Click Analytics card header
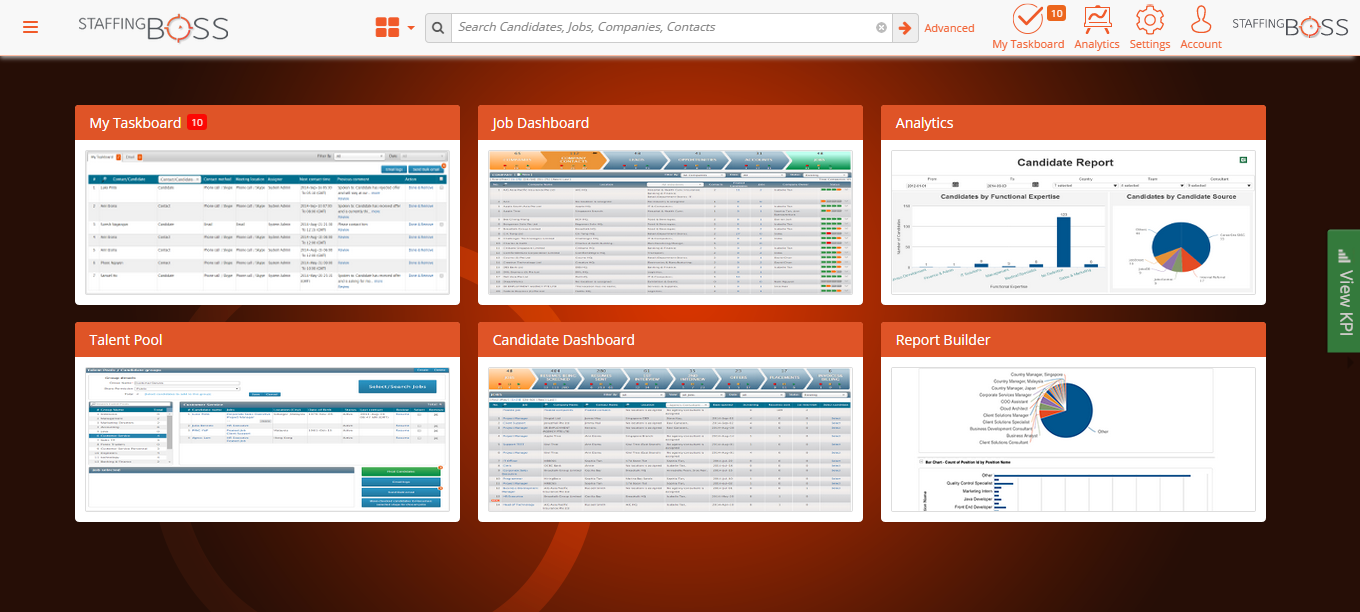This screenshot has height=612, width=1360. click(1073, 123)
